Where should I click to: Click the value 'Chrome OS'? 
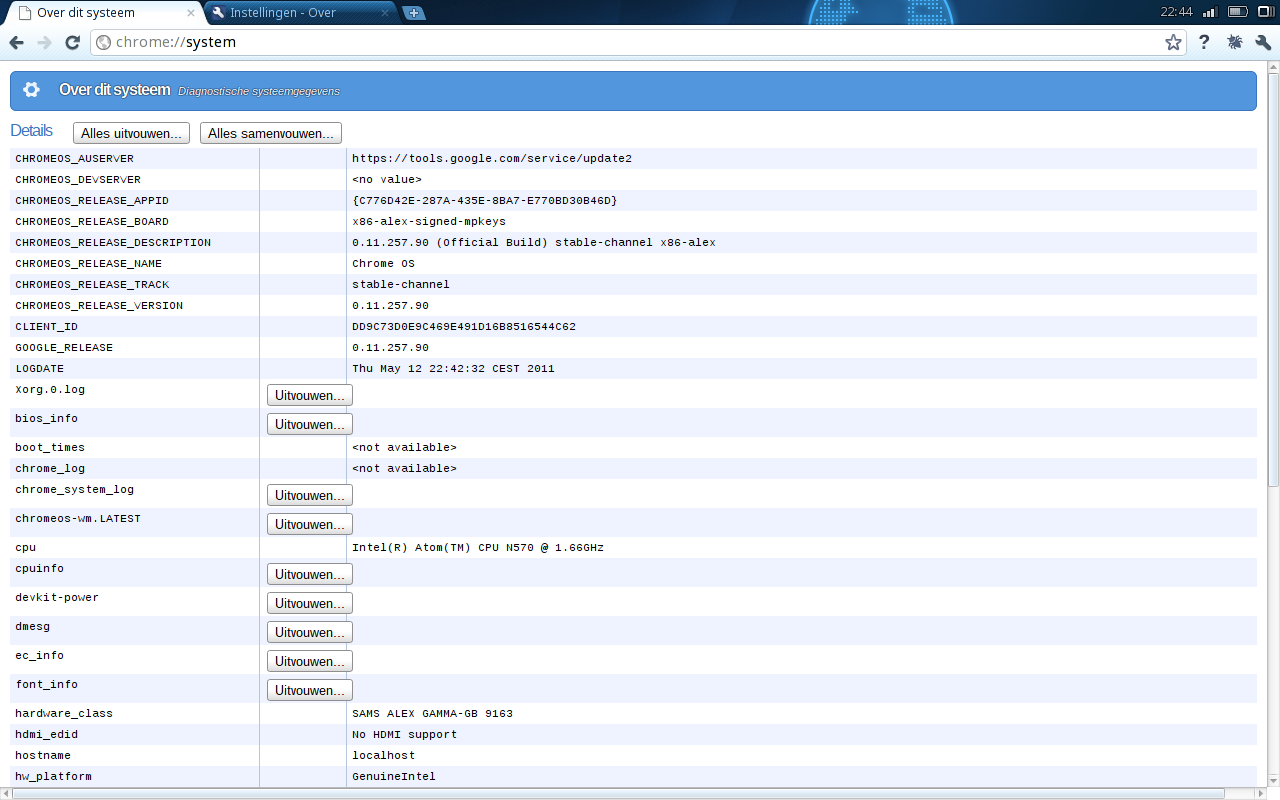coord(383,263)
